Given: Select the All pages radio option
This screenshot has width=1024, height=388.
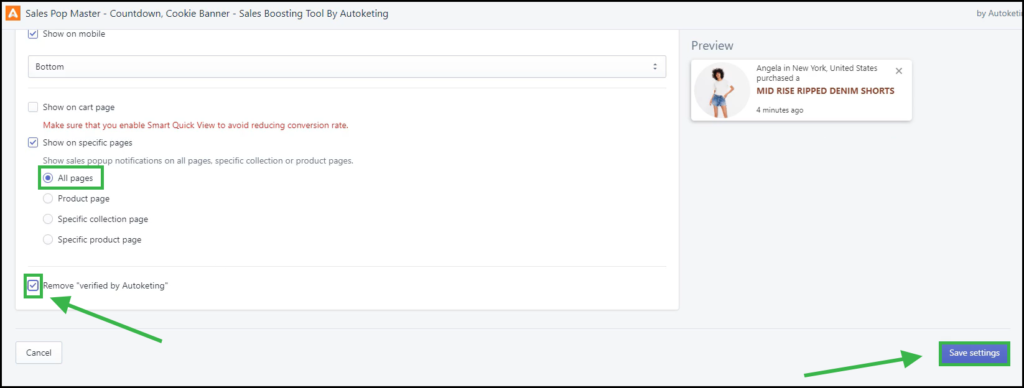Looking at the screenshot, I should tap(48, 178).
